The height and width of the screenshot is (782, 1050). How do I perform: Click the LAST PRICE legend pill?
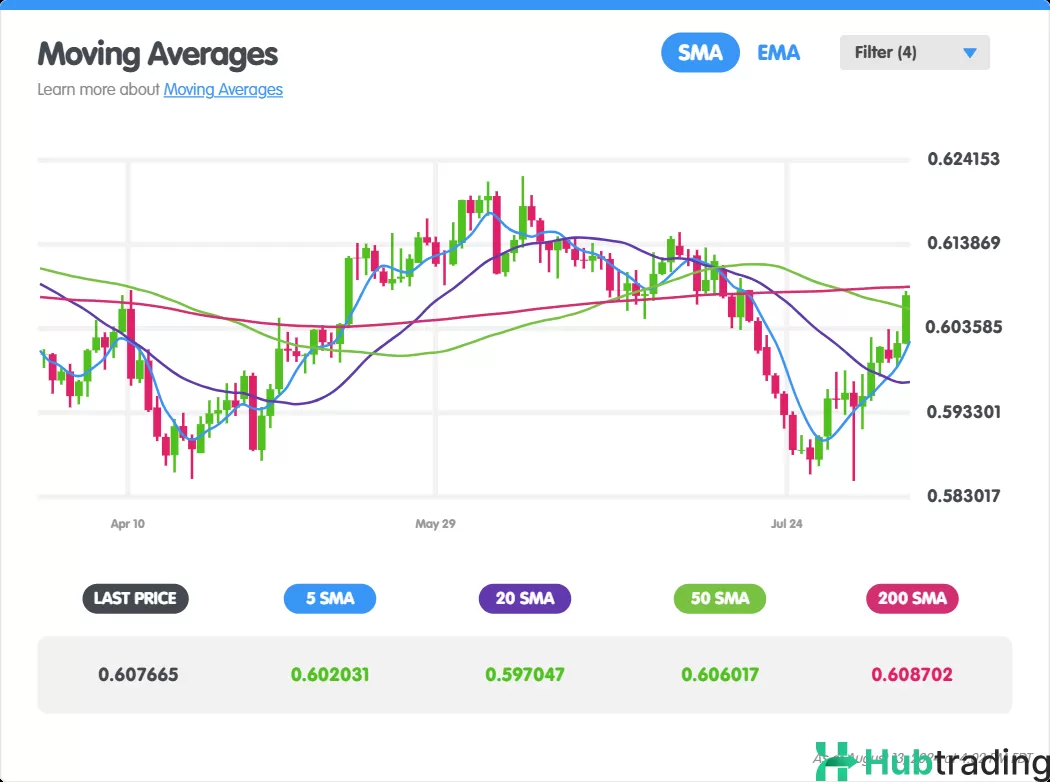(135, 599)
